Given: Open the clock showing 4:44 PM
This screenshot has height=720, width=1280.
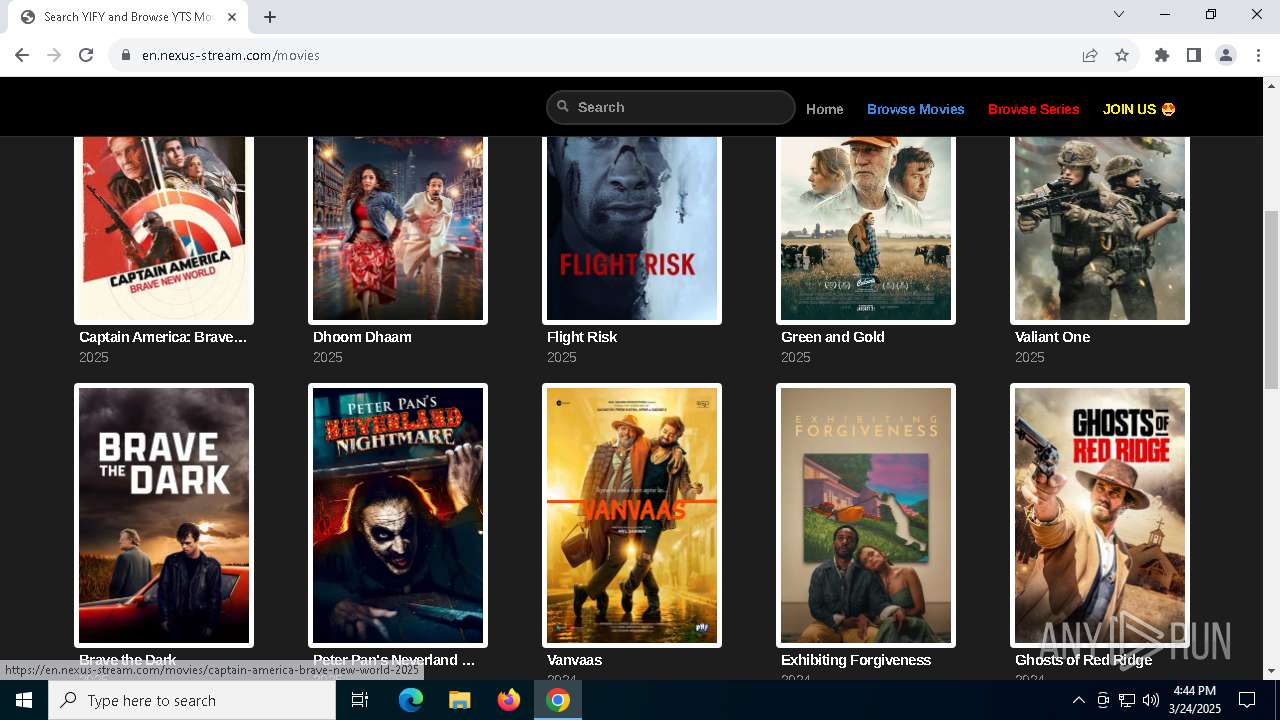Looking at the screenshot, I should [x=1196, y=700].
